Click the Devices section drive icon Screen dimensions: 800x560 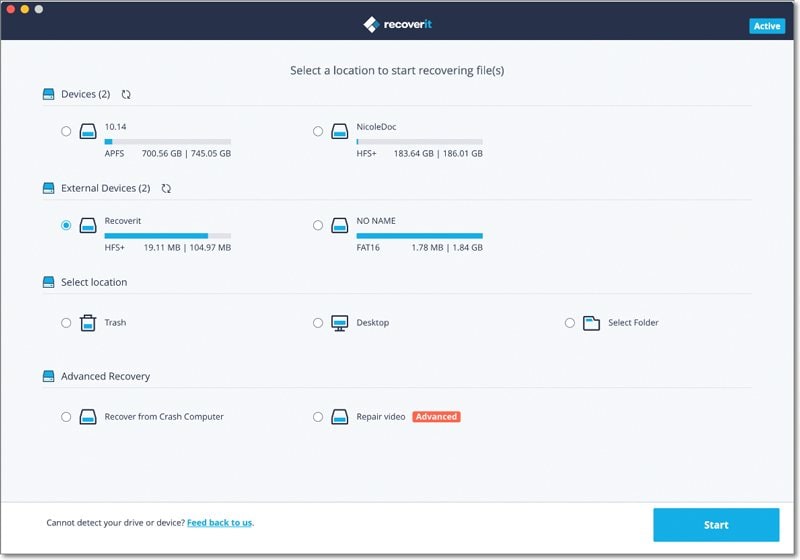point(48,94)
